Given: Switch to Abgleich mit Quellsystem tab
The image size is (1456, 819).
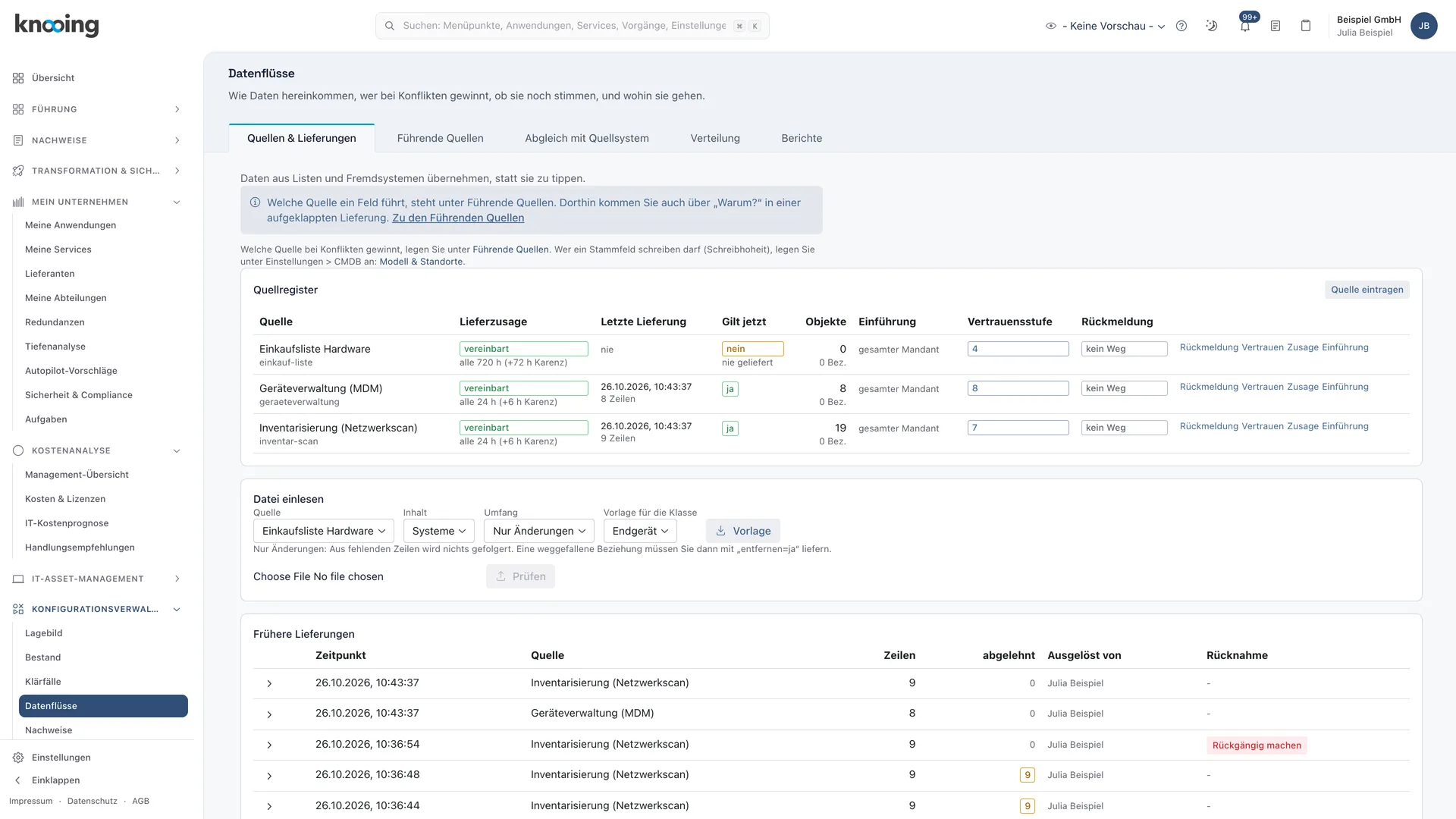Looking at the screenshot, I should pos(587,138).
